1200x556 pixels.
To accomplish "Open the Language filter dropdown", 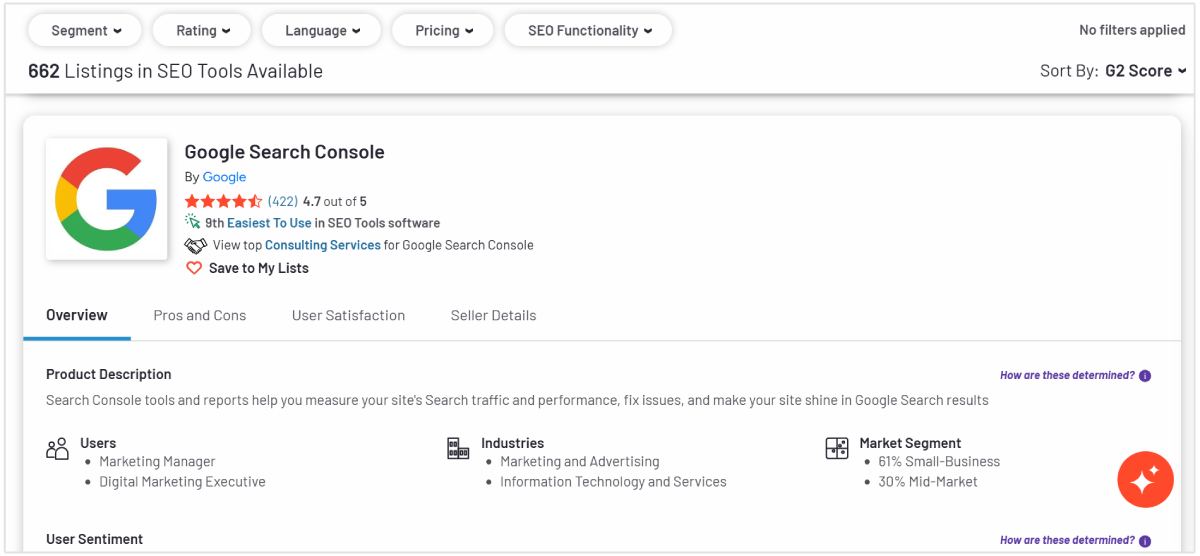I will click(322, 30).
